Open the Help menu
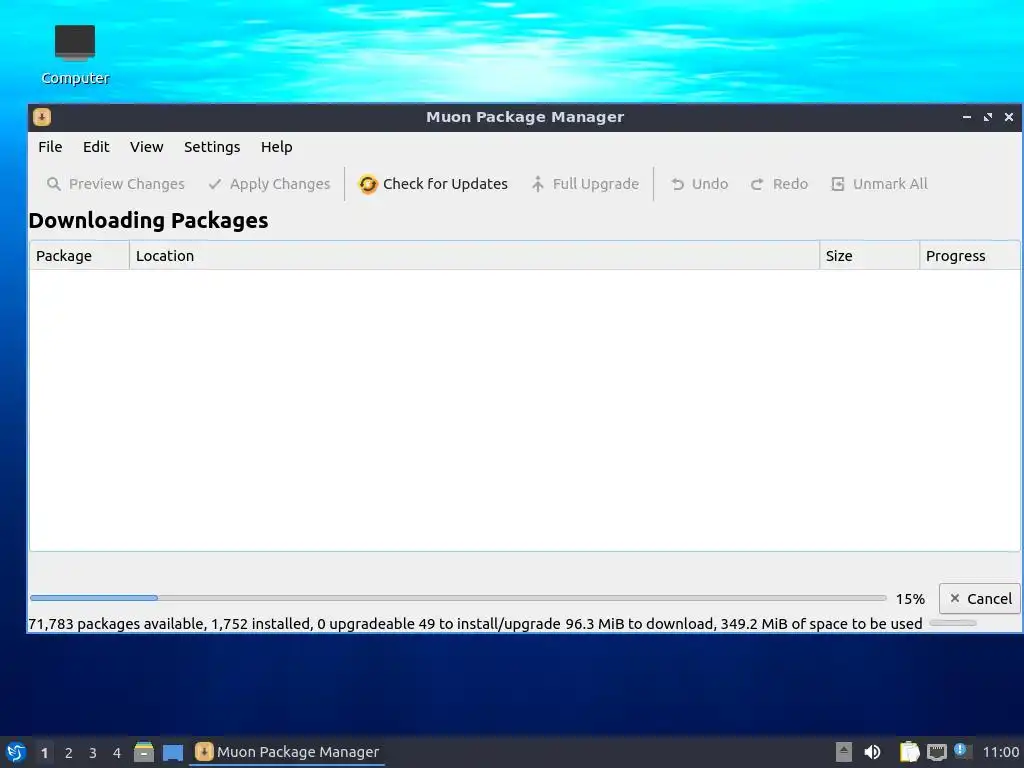This screenshot has height=768, width=1024. coord(276,147)
